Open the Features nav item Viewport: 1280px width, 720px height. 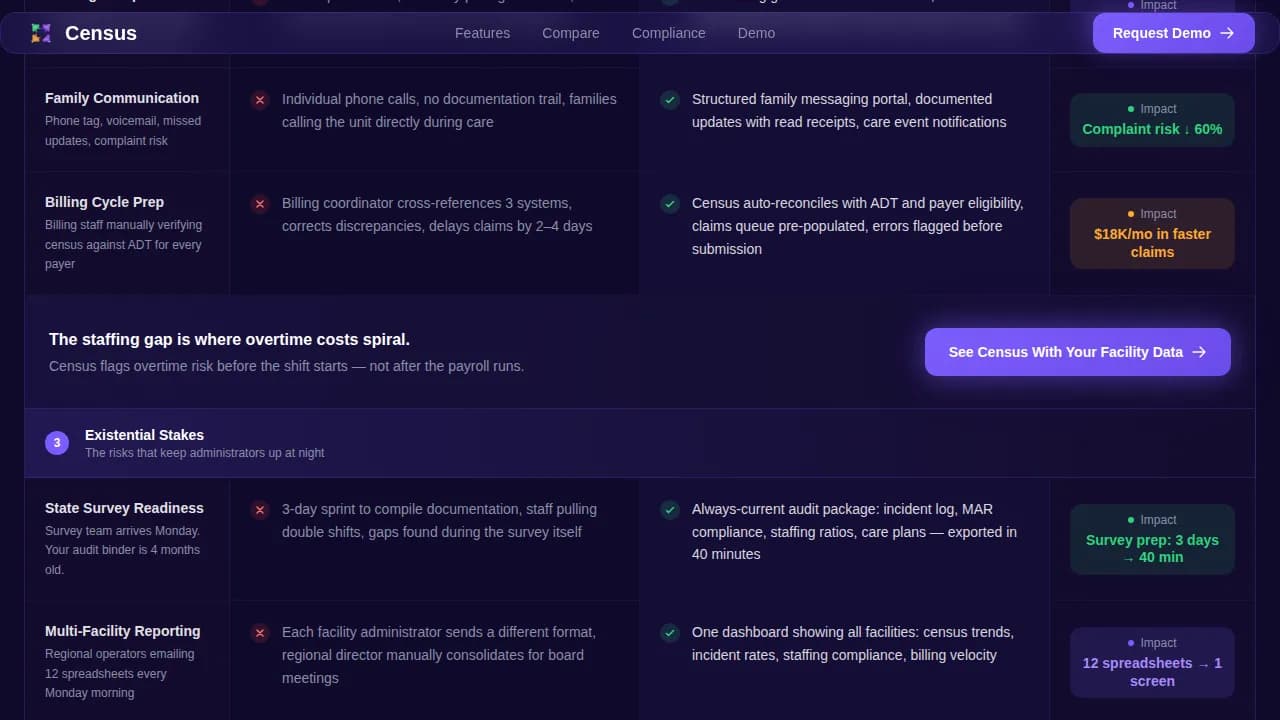[482, 33]
